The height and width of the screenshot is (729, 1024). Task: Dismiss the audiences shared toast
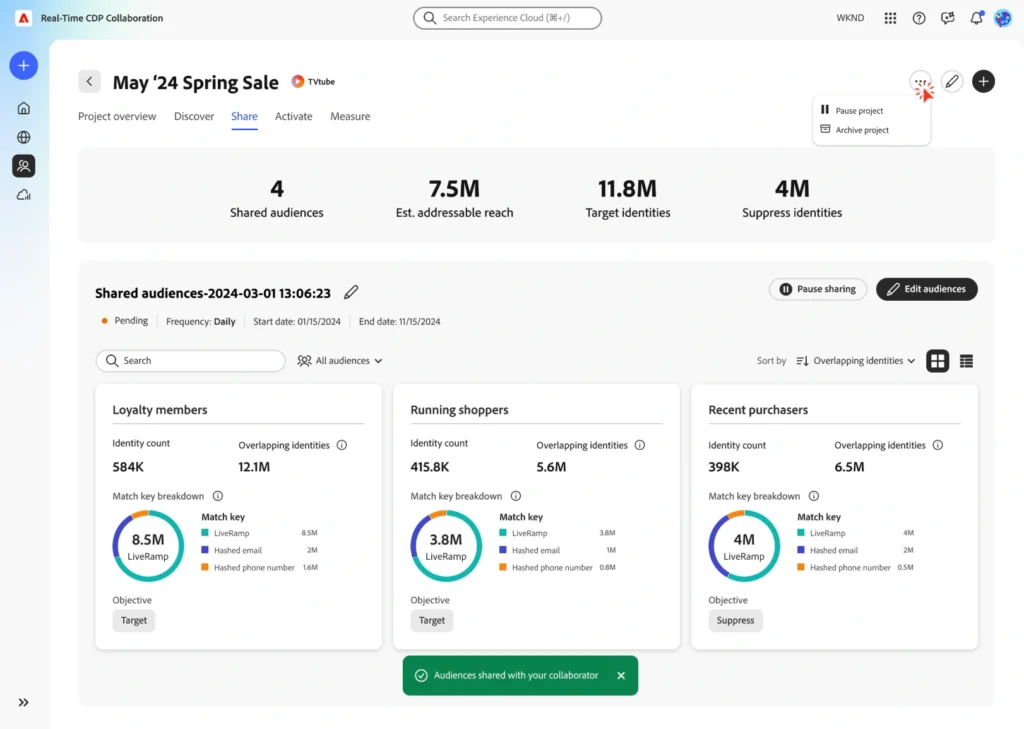[621, 675]
